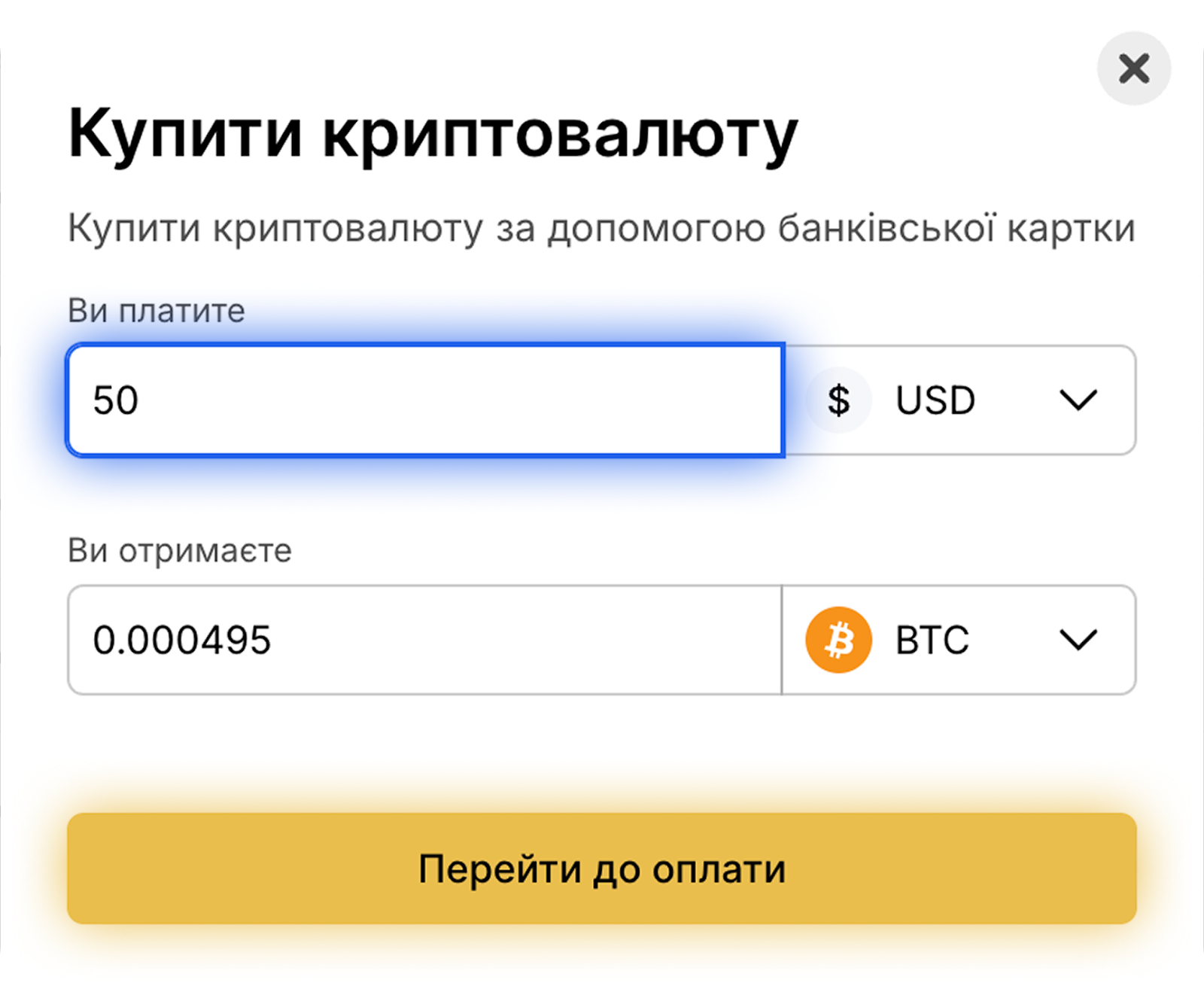Open the fiat currency selector box
Viewport: 1204px width, 1001px height.
(959, 400)
